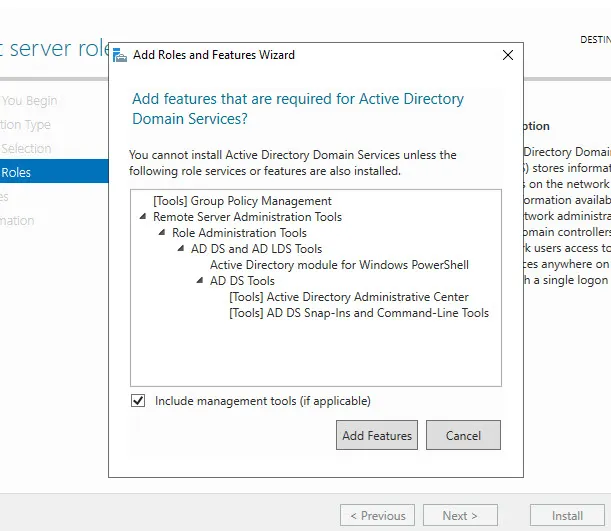Click Previous button in background wizard
Screen dimensions: 611x531
click(377, 515)
